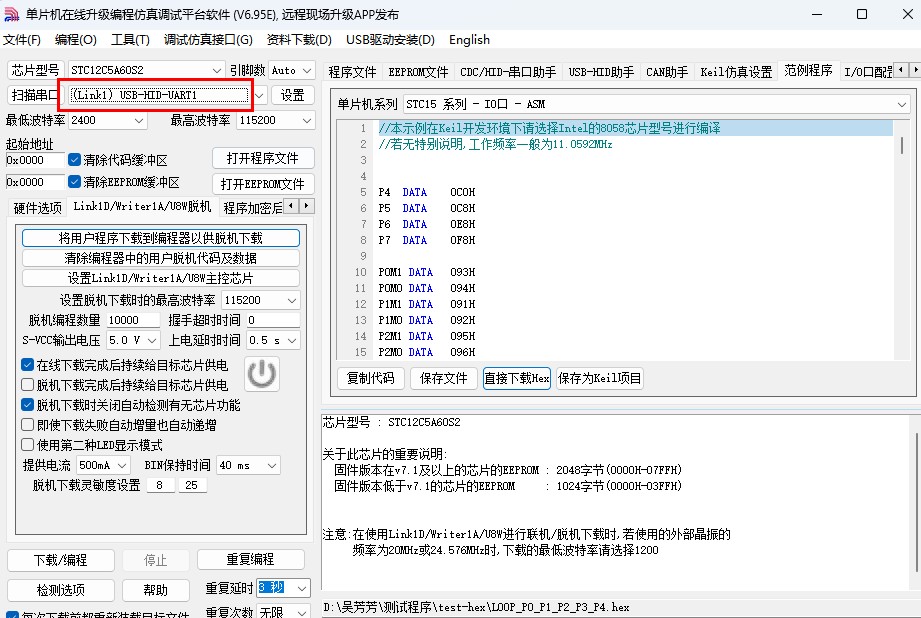Screen dimensions: 921x618
Task: Click 脱机编程数量 10000 input field
Action: pos(133,320)
